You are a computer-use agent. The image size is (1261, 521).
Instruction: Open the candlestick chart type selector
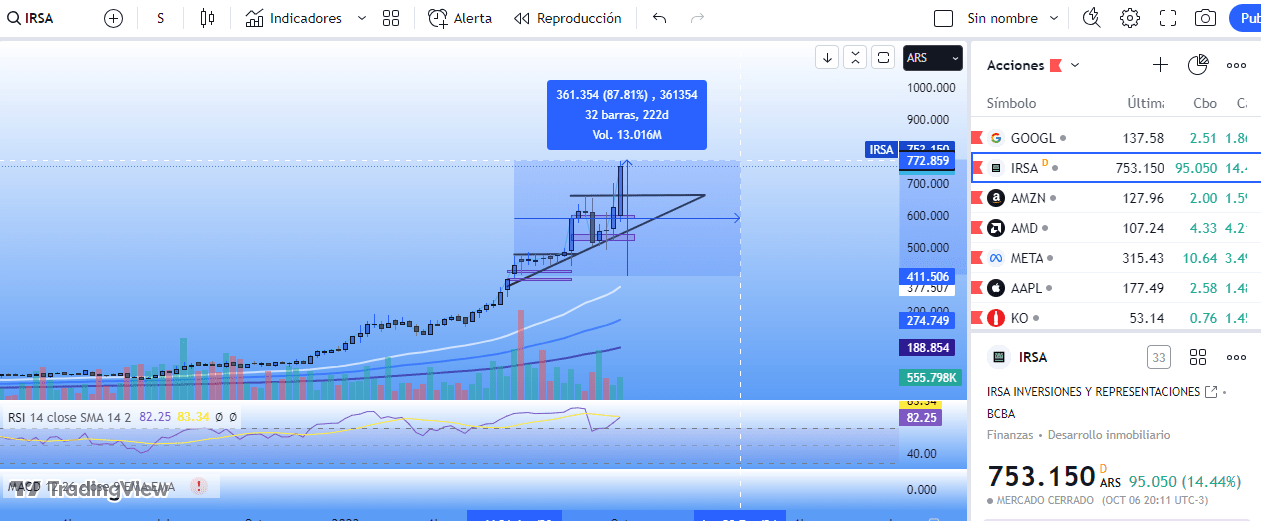[207, 18]
